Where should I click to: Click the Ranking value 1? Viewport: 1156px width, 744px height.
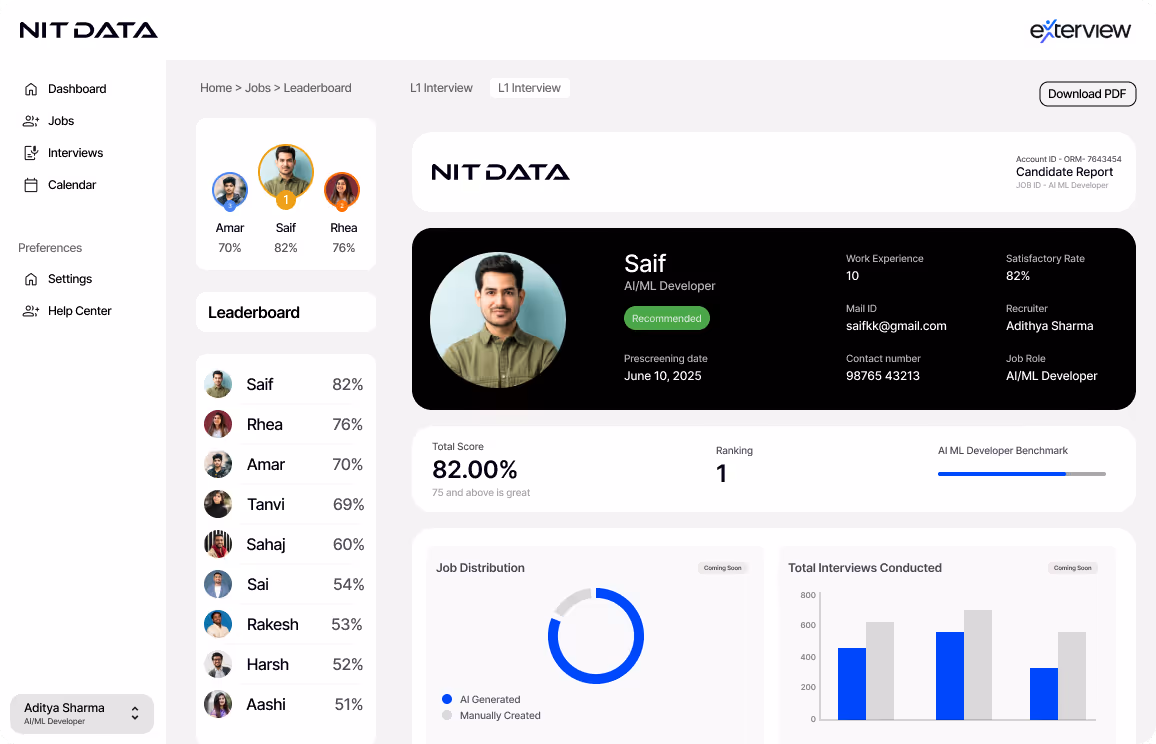721,473
